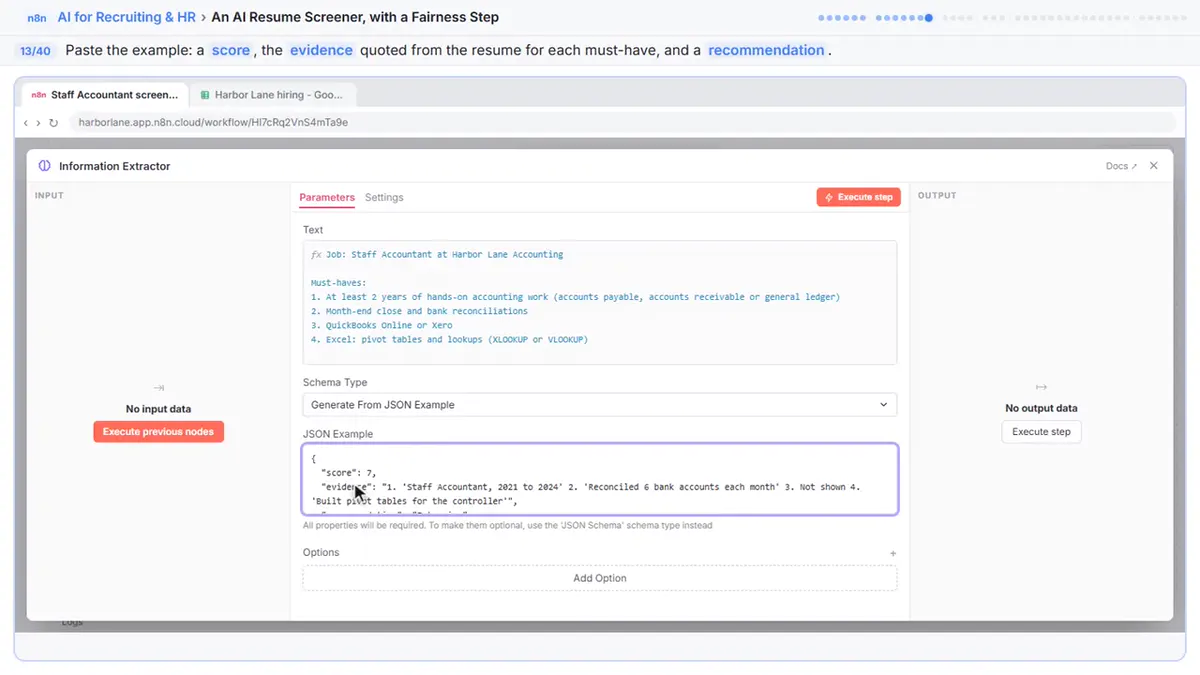
Task: Select the Parameters tab
Action: (327, 198)
